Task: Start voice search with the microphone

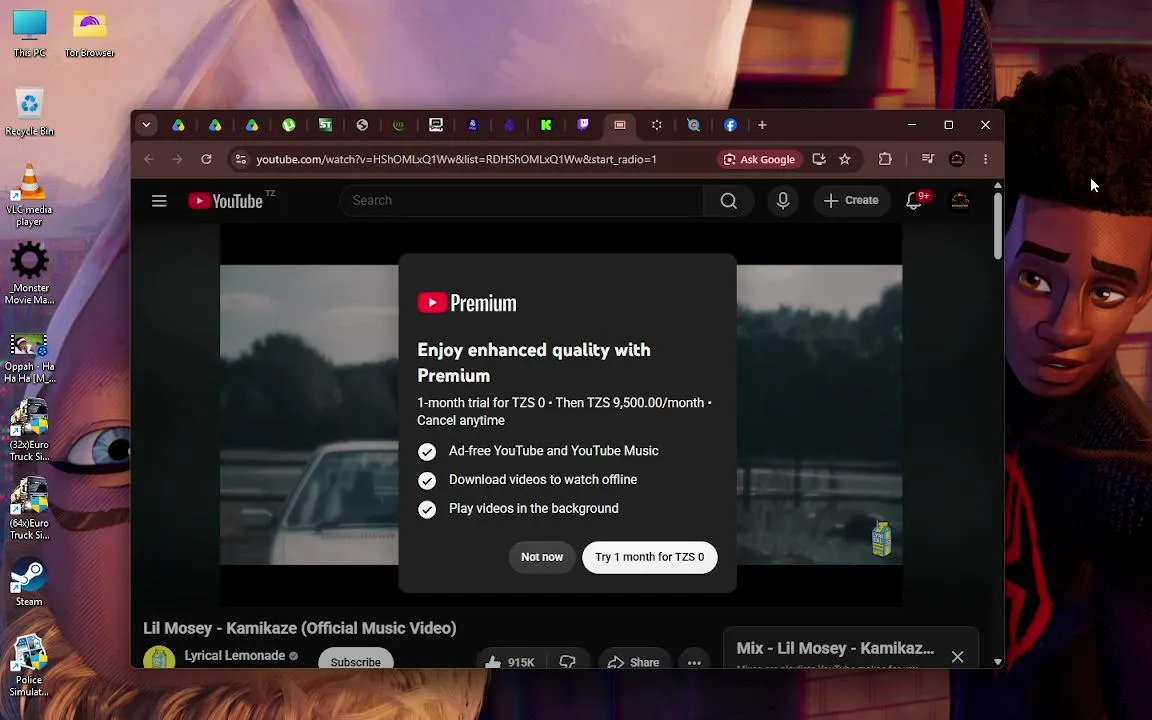Action: coord(782,201)
